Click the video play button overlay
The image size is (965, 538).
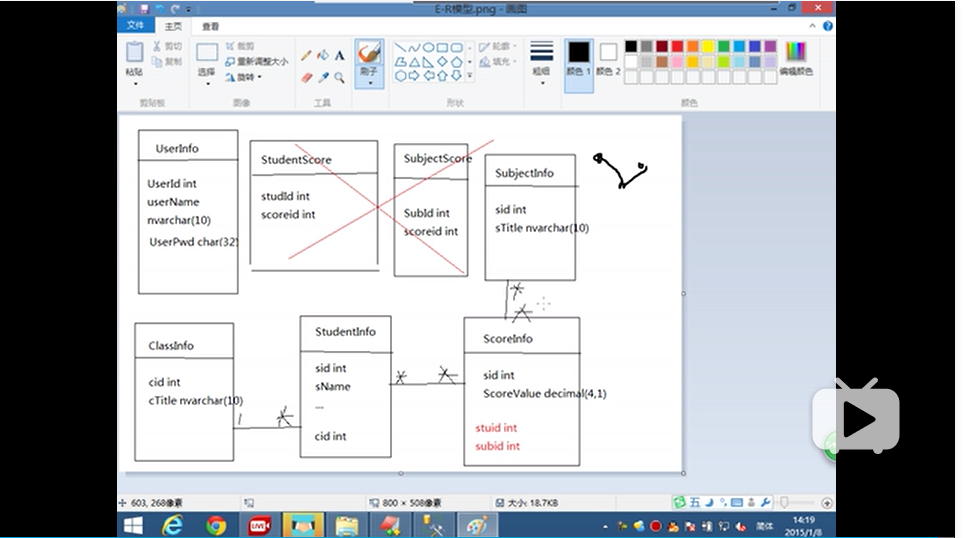click(x=856, y=419)
